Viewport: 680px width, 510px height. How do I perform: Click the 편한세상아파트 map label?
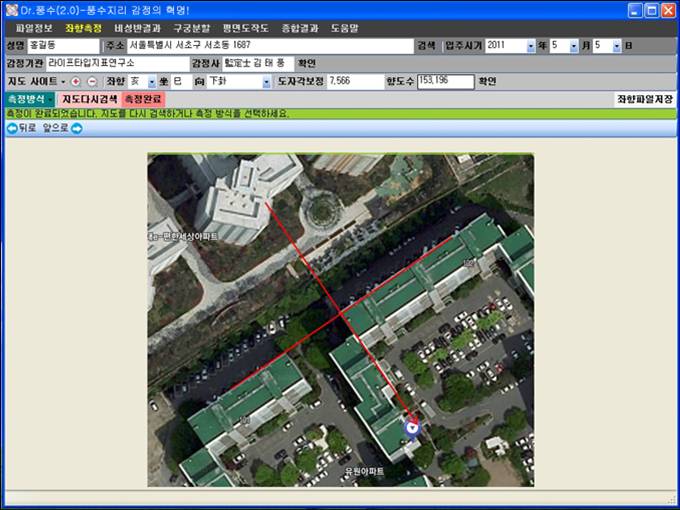click(x=183, y=237)
